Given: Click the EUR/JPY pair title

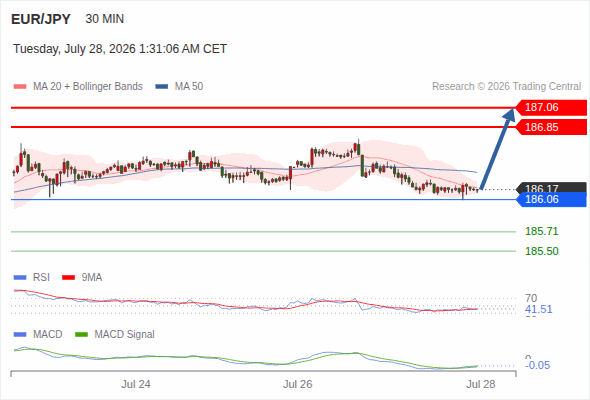Looking at the screenshot, I should point(41,19).
